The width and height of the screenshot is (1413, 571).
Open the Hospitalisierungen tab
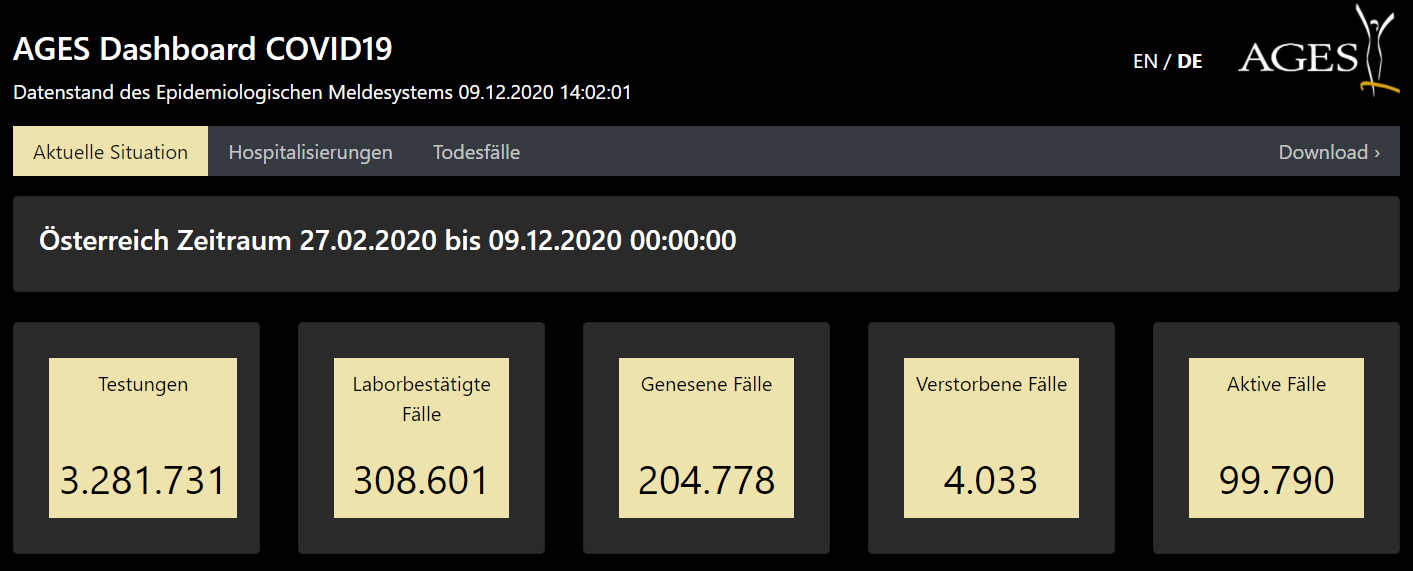(310, 152)
